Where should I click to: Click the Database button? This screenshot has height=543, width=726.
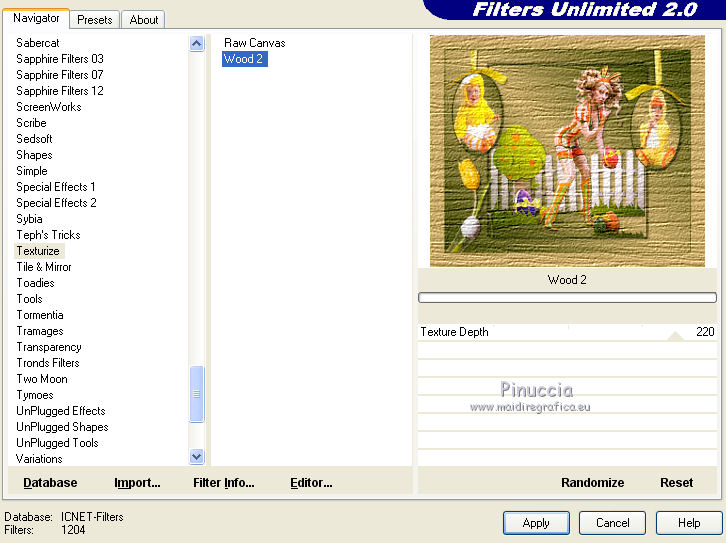coord(50,483)
